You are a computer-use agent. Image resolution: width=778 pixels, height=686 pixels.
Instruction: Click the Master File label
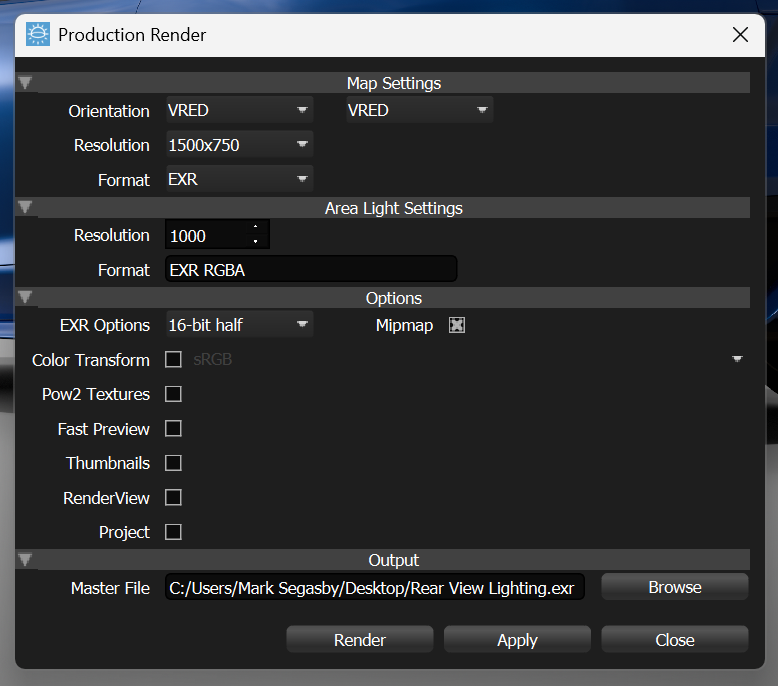click(110, 588)
